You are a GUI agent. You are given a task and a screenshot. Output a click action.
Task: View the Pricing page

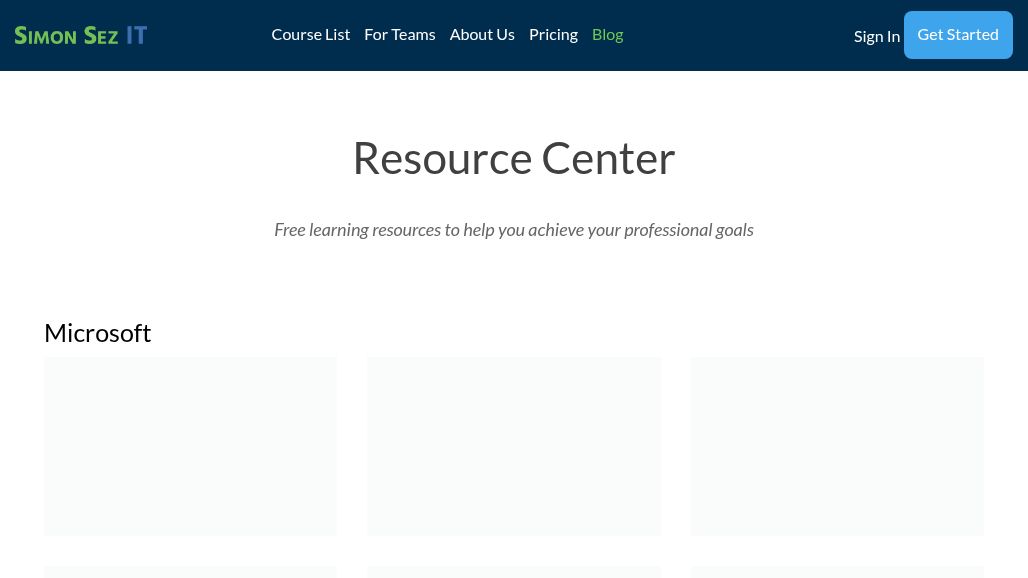pyautogui.click(x=553, y=33)
